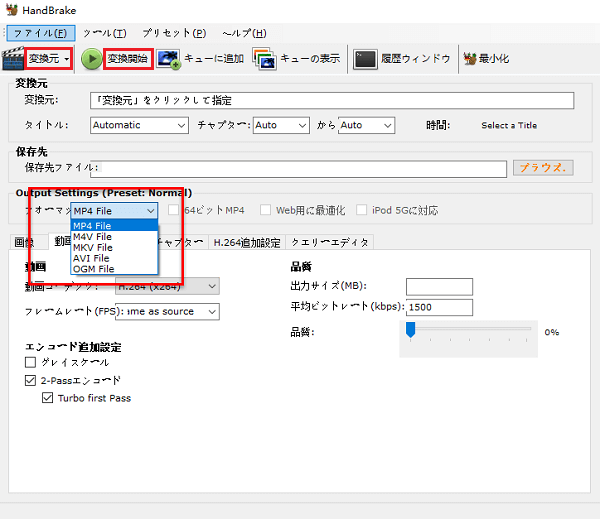
Task: Open the 変換元 source dropdown button
Action: (x=49, y=59)
